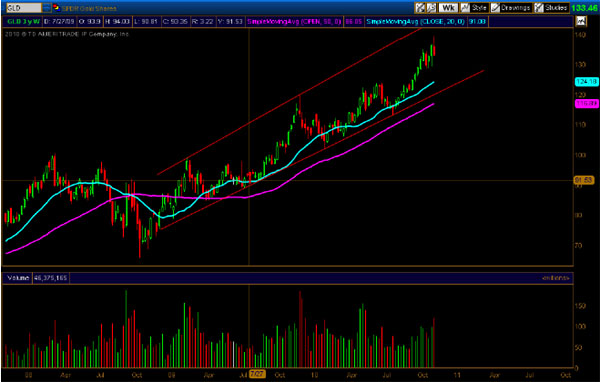600x382 pixels.
Task: Click the GLD 3 y W chart label
Action: 23,22
